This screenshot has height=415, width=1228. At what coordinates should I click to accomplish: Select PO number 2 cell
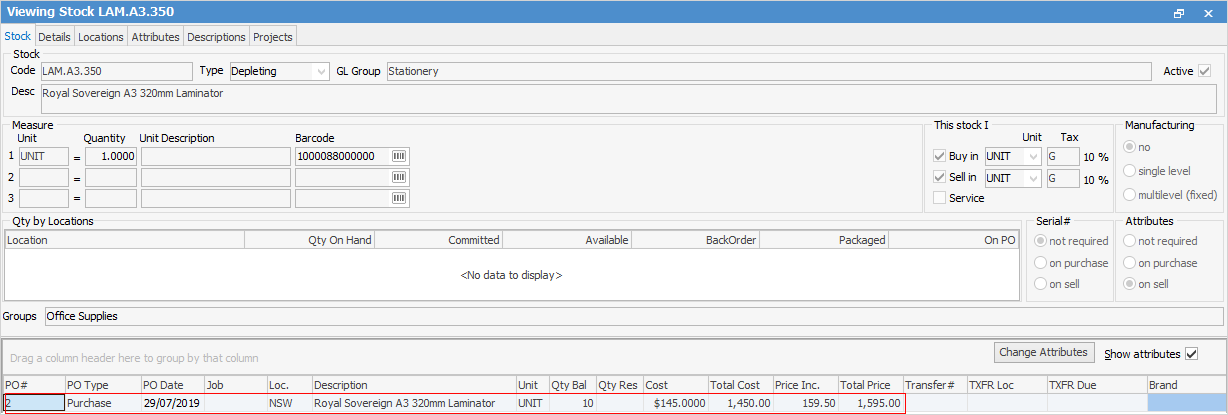(x=33, y=403)
